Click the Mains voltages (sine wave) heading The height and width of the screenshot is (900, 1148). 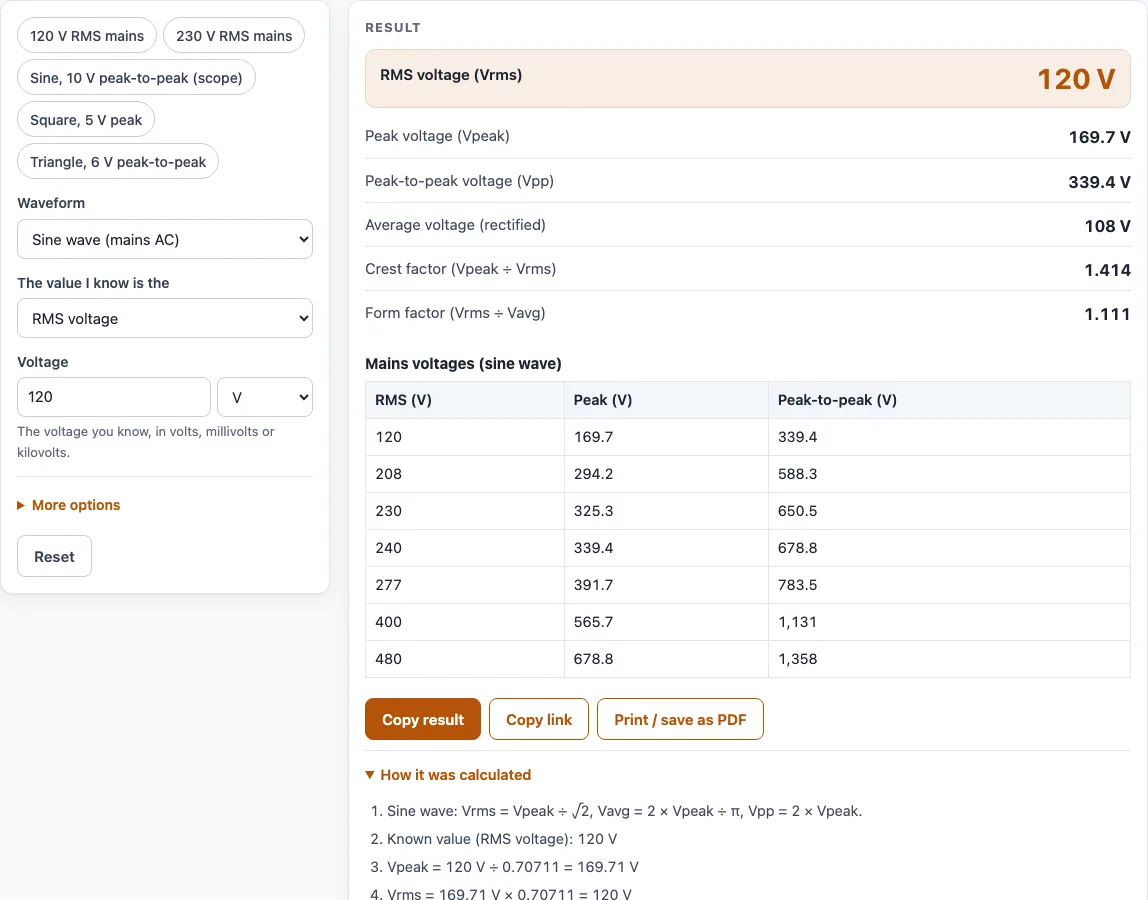(463, 364)
